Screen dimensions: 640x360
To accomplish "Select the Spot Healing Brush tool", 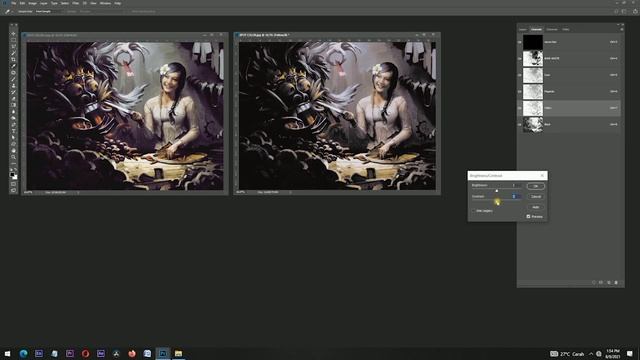I will point(13,73).
